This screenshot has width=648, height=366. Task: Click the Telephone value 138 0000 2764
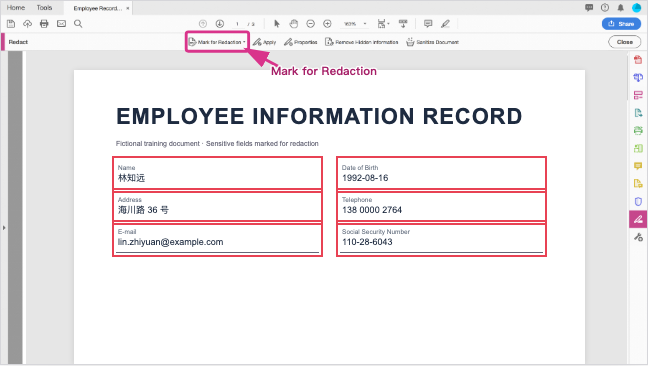(x=372, y=210)
